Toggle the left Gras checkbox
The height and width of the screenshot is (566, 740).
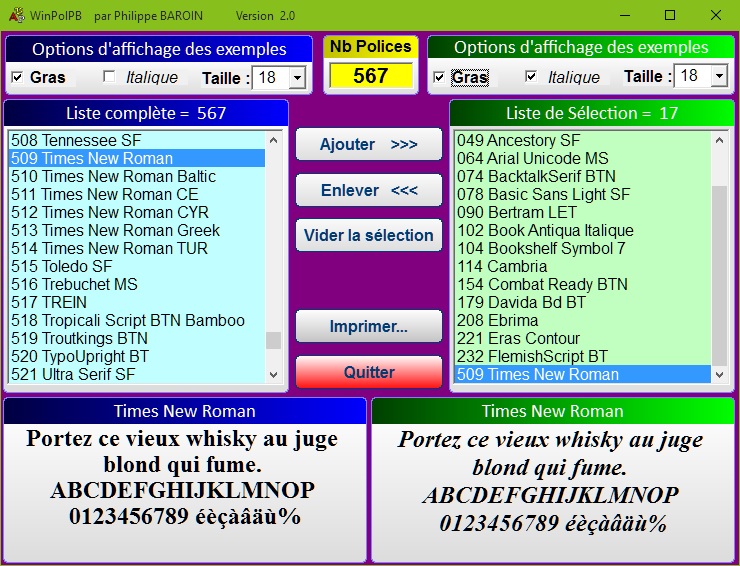click(17, 77)
